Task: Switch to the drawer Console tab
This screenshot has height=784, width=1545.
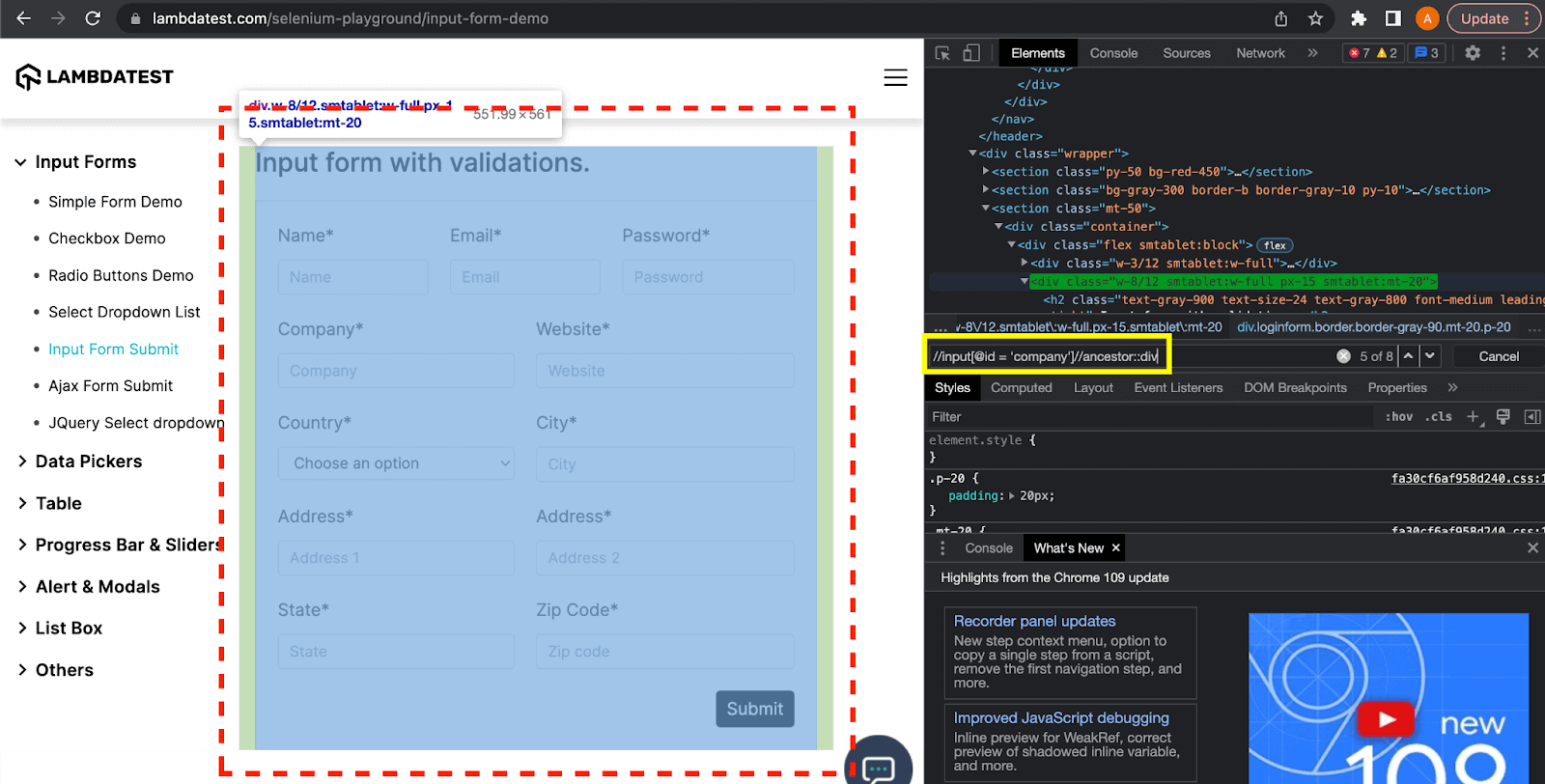Action: [x=989, y=547]
